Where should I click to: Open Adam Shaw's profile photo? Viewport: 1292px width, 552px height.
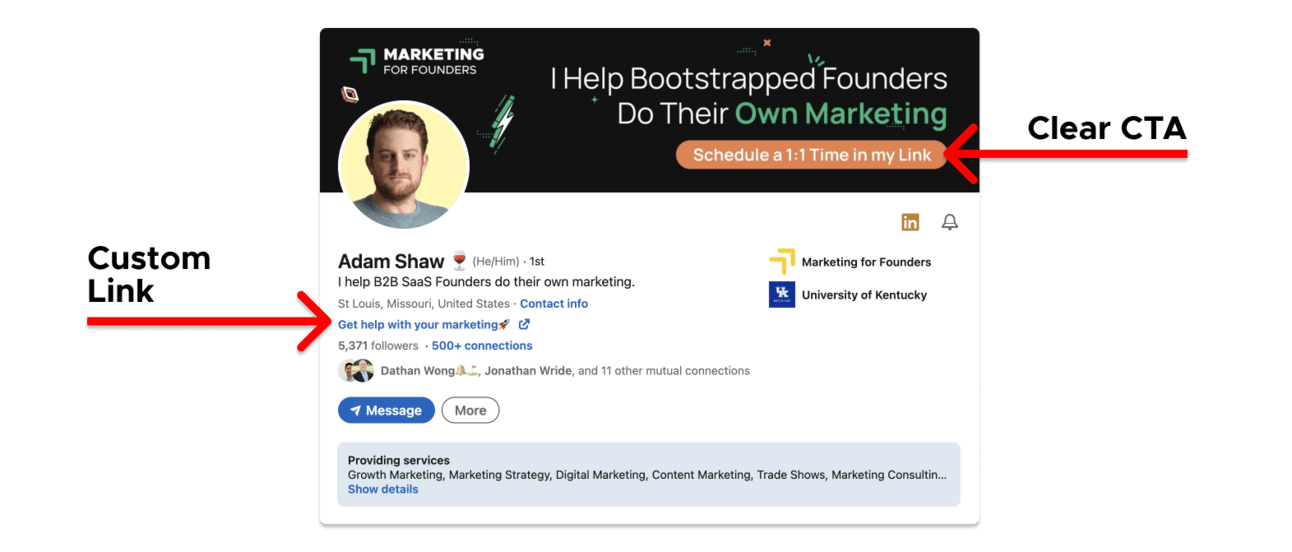click(x=404, y=166)
